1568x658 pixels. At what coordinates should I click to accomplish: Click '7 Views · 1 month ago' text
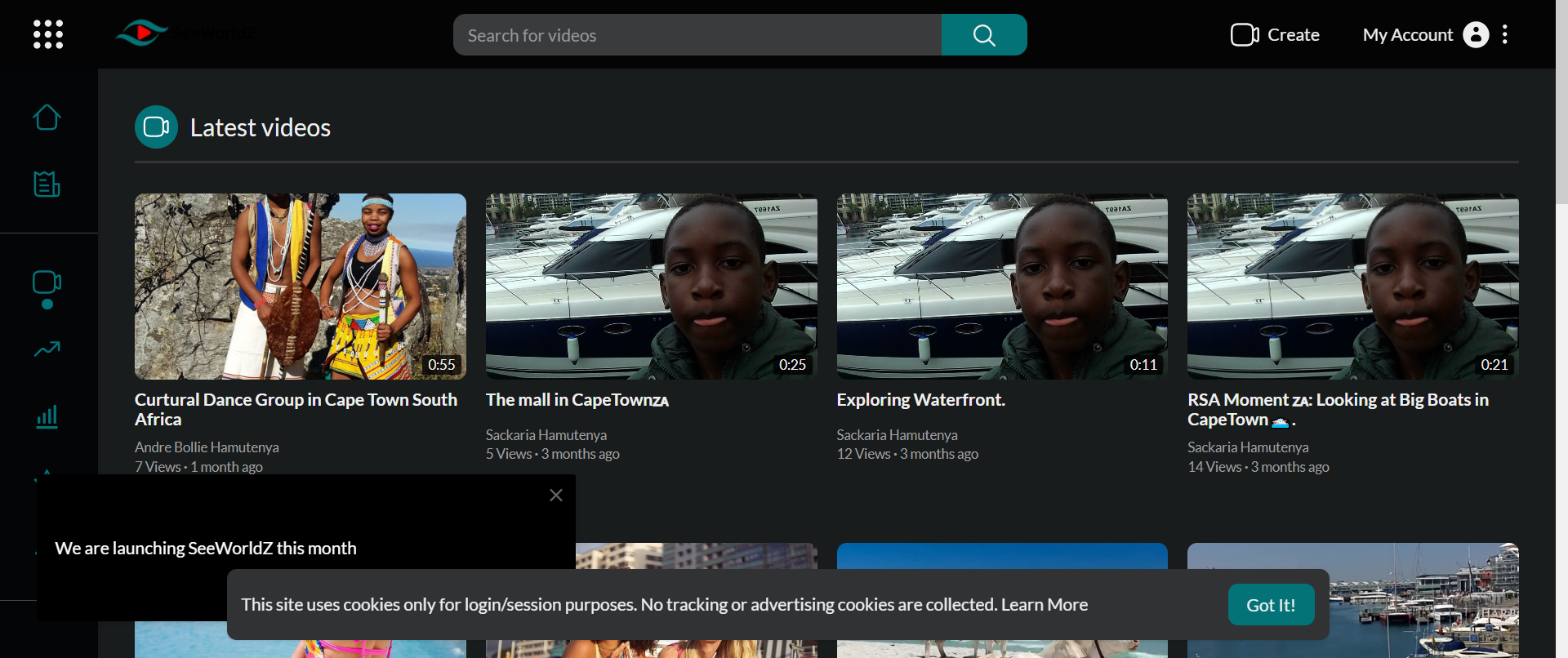tap(198, 467)
